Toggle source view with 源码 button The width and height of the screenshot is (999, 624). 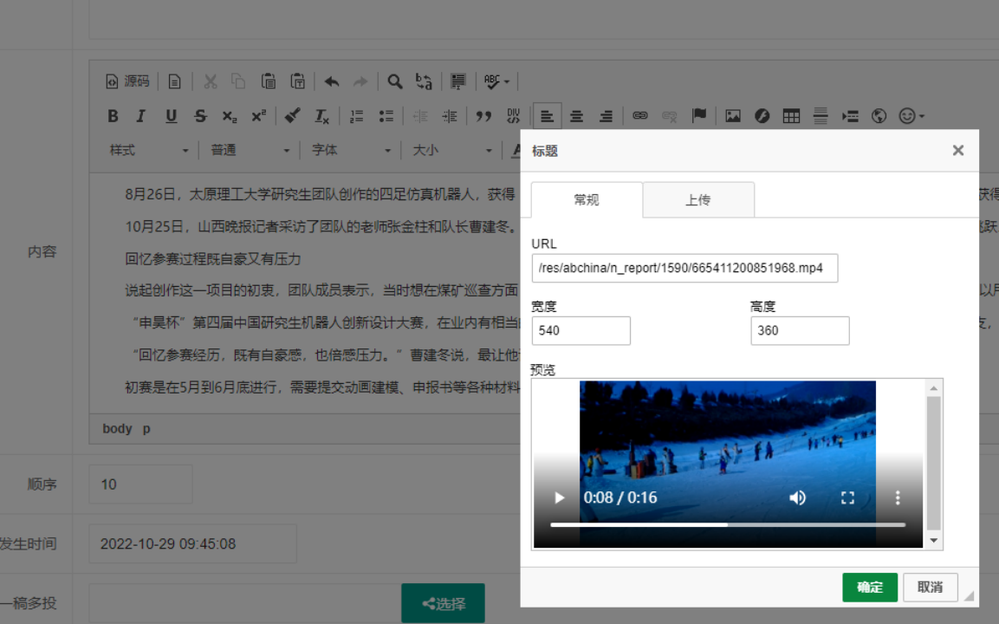point(128,81)
